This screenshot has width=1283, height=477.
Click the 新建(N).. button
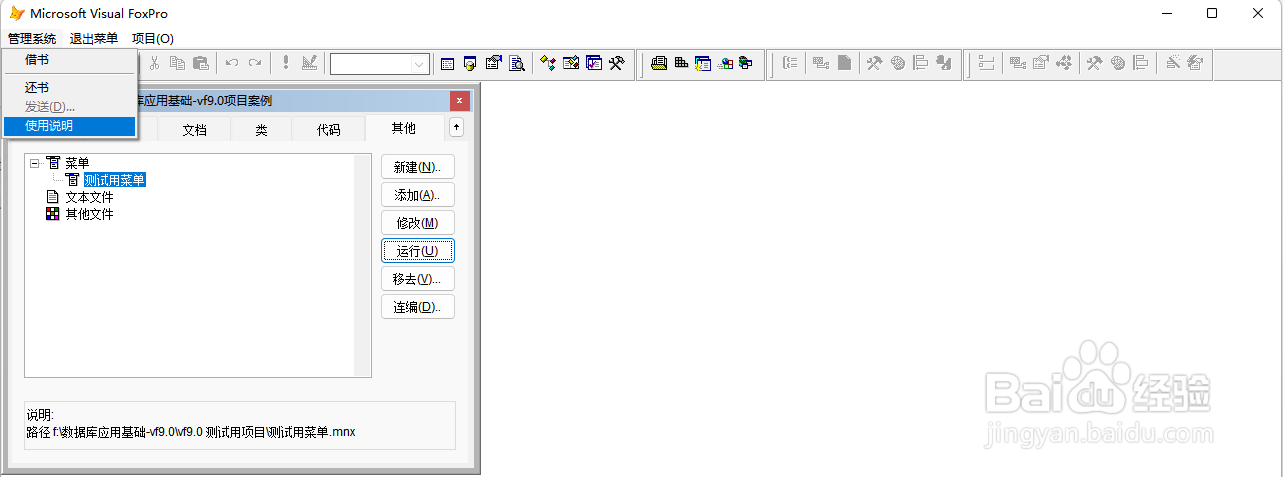[418, 167]
